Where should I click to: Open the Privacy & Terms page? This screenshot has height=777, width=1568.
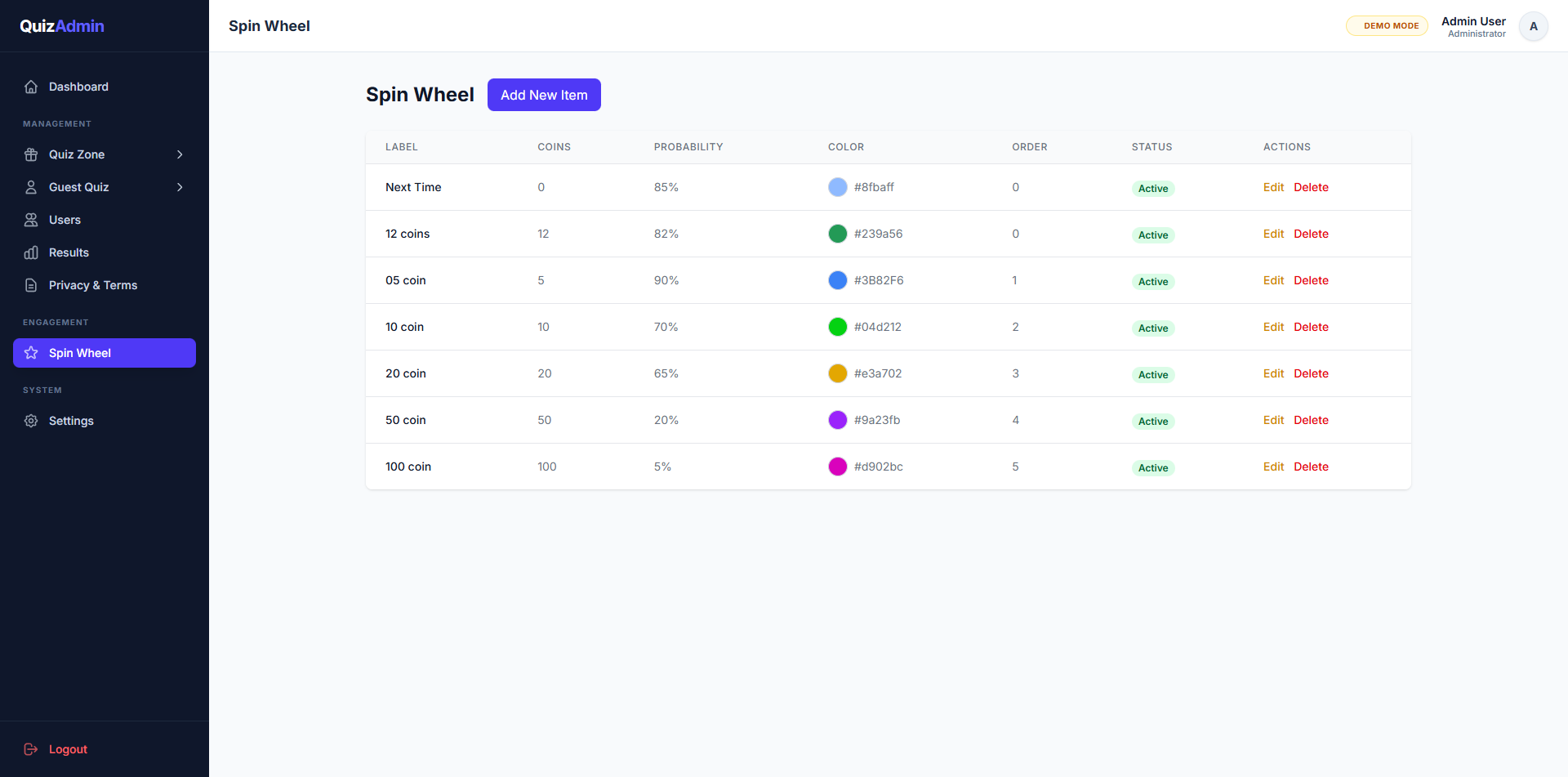tap(92, 285)
